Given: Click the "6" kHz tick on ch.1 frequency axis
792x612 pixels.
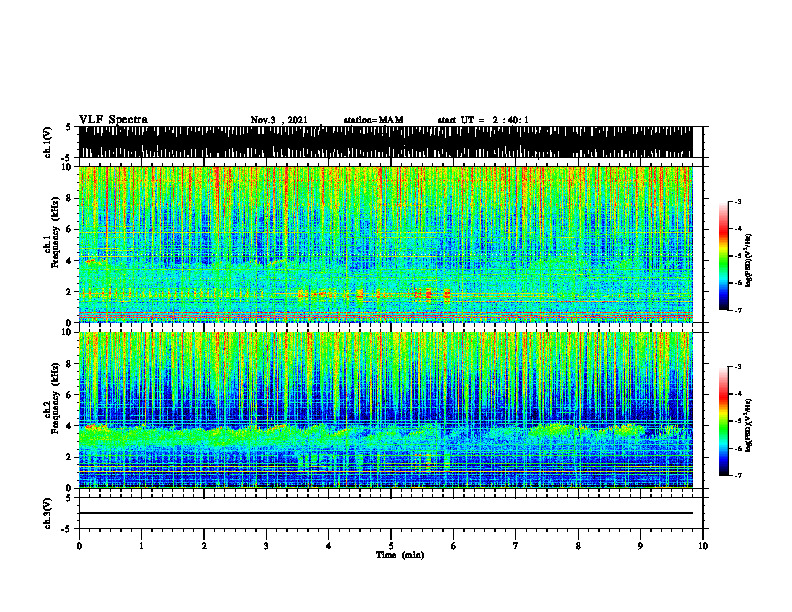Looking at the screenshot, I should tap(69, 230).
